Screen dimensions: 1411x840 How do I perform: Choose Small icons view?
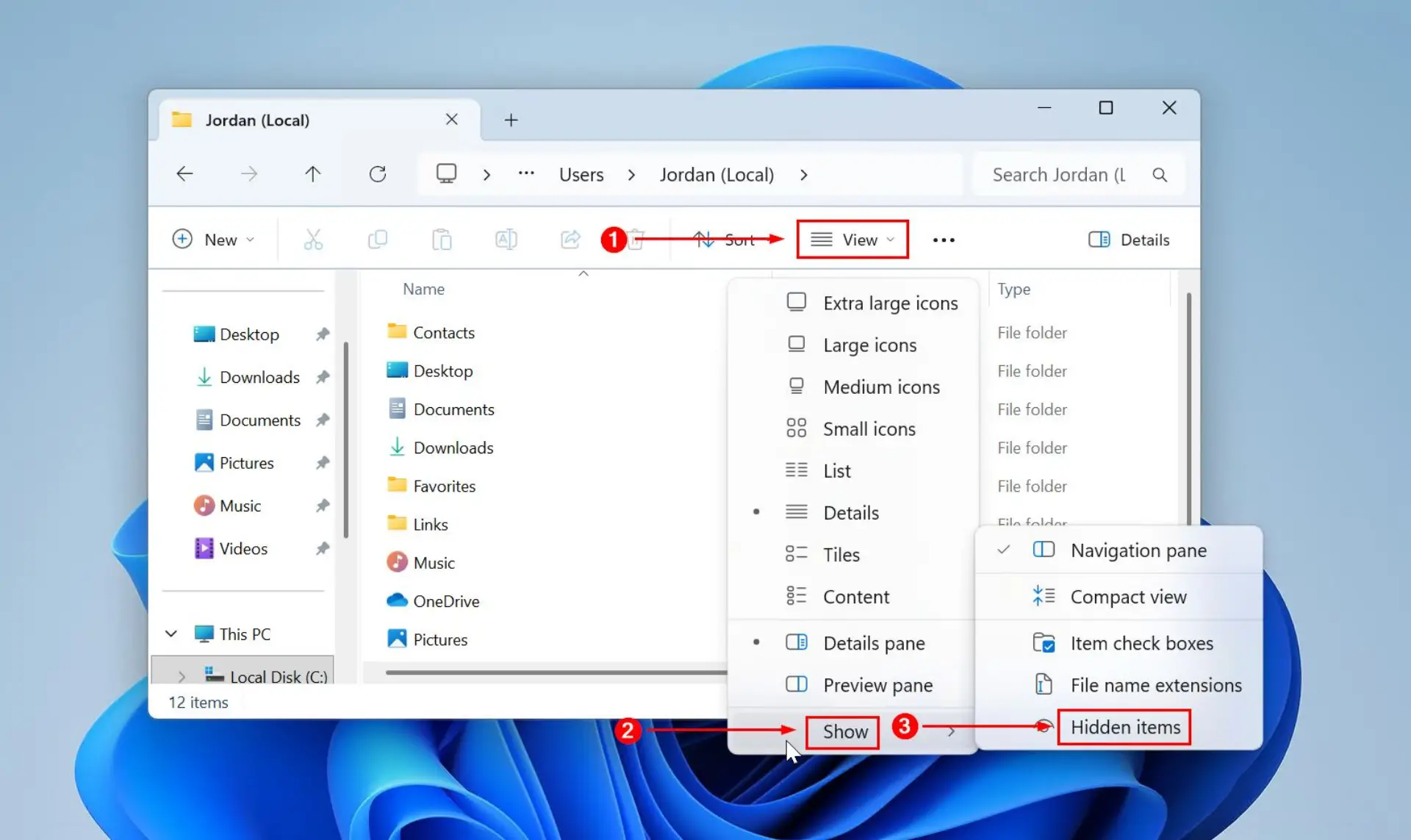pyautogui.click(x=853, y=428)
